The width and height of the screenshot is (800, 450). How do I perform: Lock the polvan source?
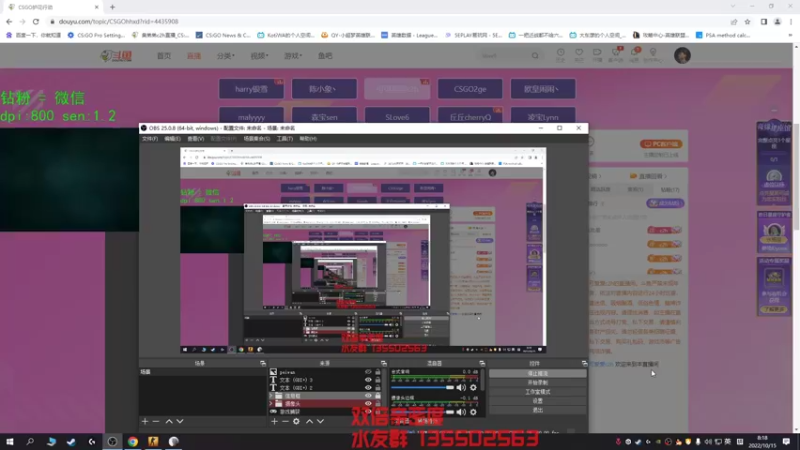click(378, 372)
